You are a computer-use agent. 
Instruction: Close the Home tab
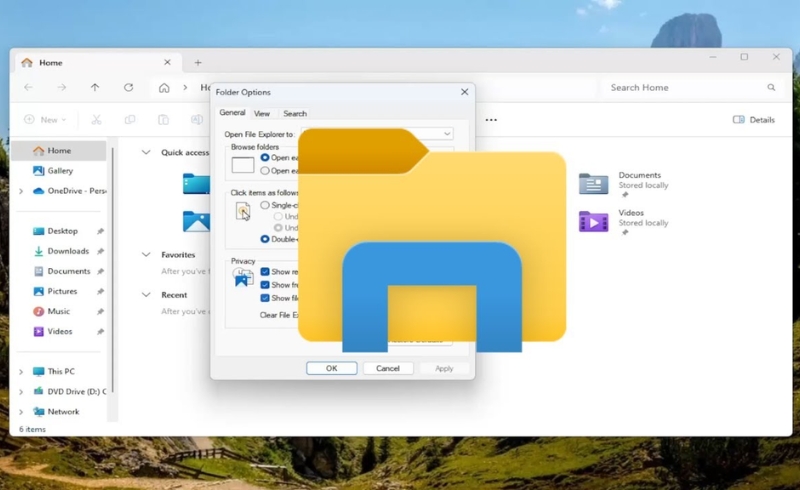click(x=167, y=62)
